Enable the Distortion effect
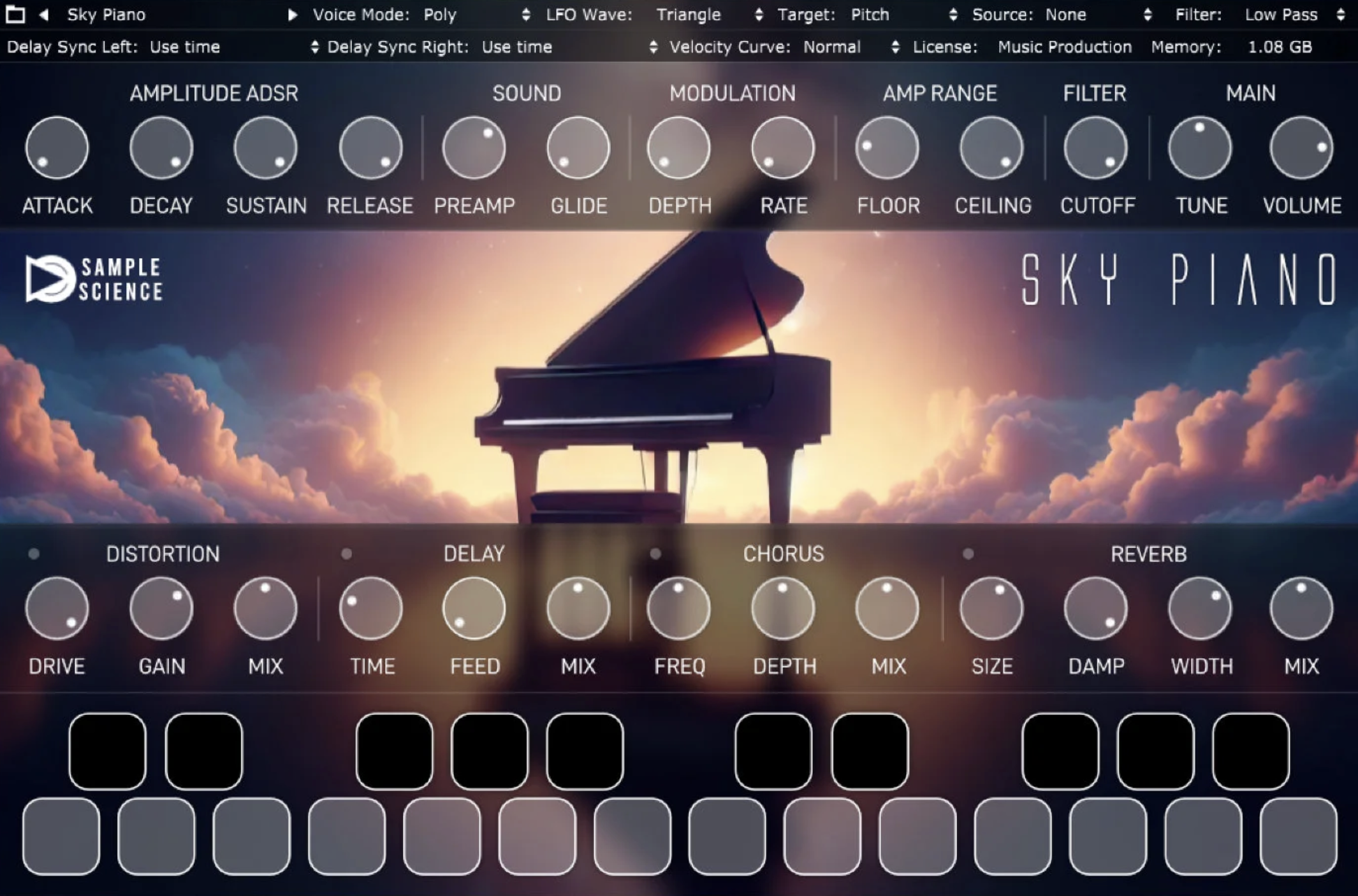The height and width of the screenshot is (896, 1358). pyautogui.click(x=34, y=554)
